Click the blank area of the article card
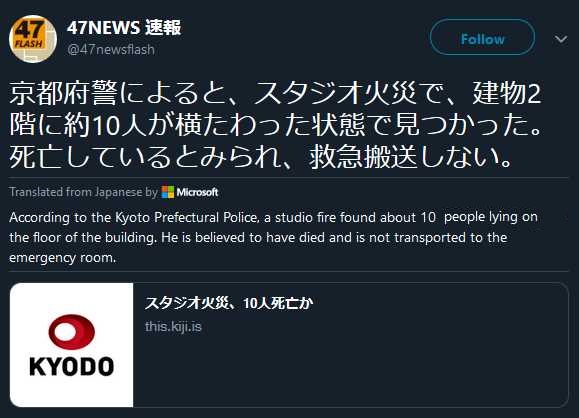Viewport: 579px width, 418px height. 351,369
